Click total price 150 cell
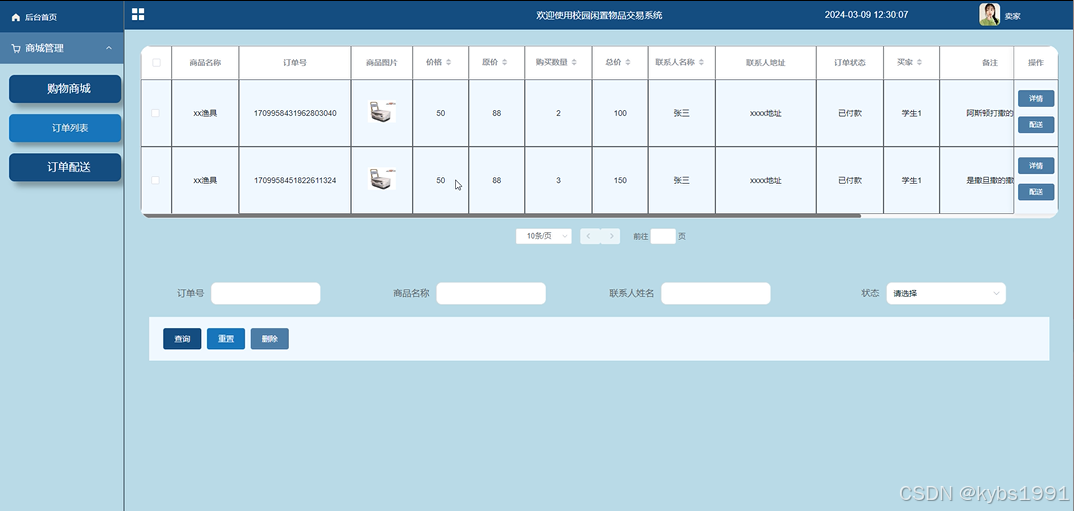1074x511 pixels. pos(620,180)
